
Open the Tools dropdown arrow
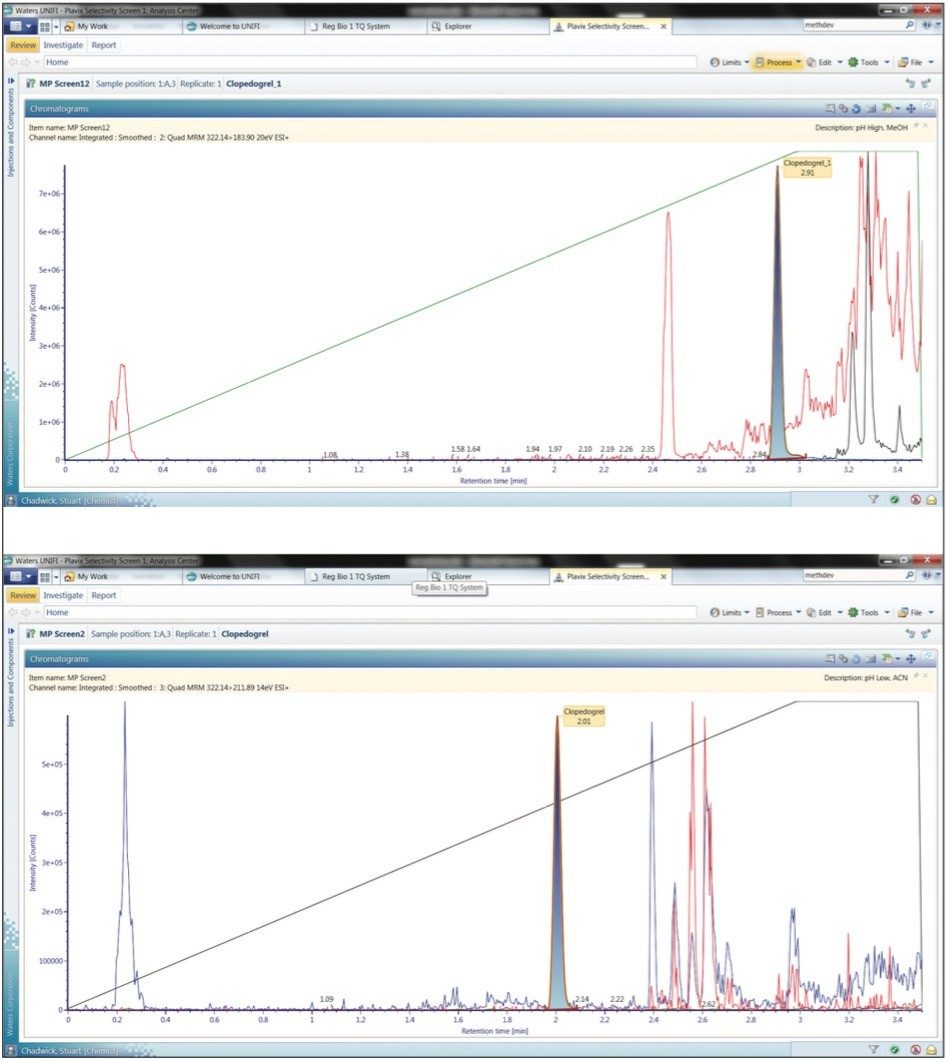(x=887, y=62)
